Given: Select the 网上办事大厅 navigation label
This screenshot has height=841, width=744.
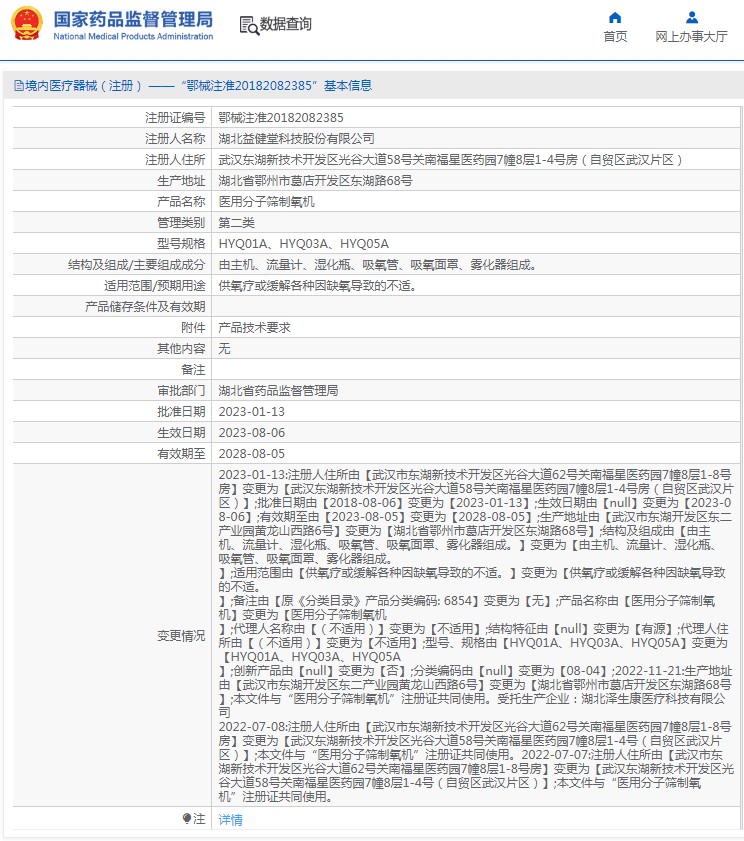Looking at the screenshot, I should [x=691, y=36].
